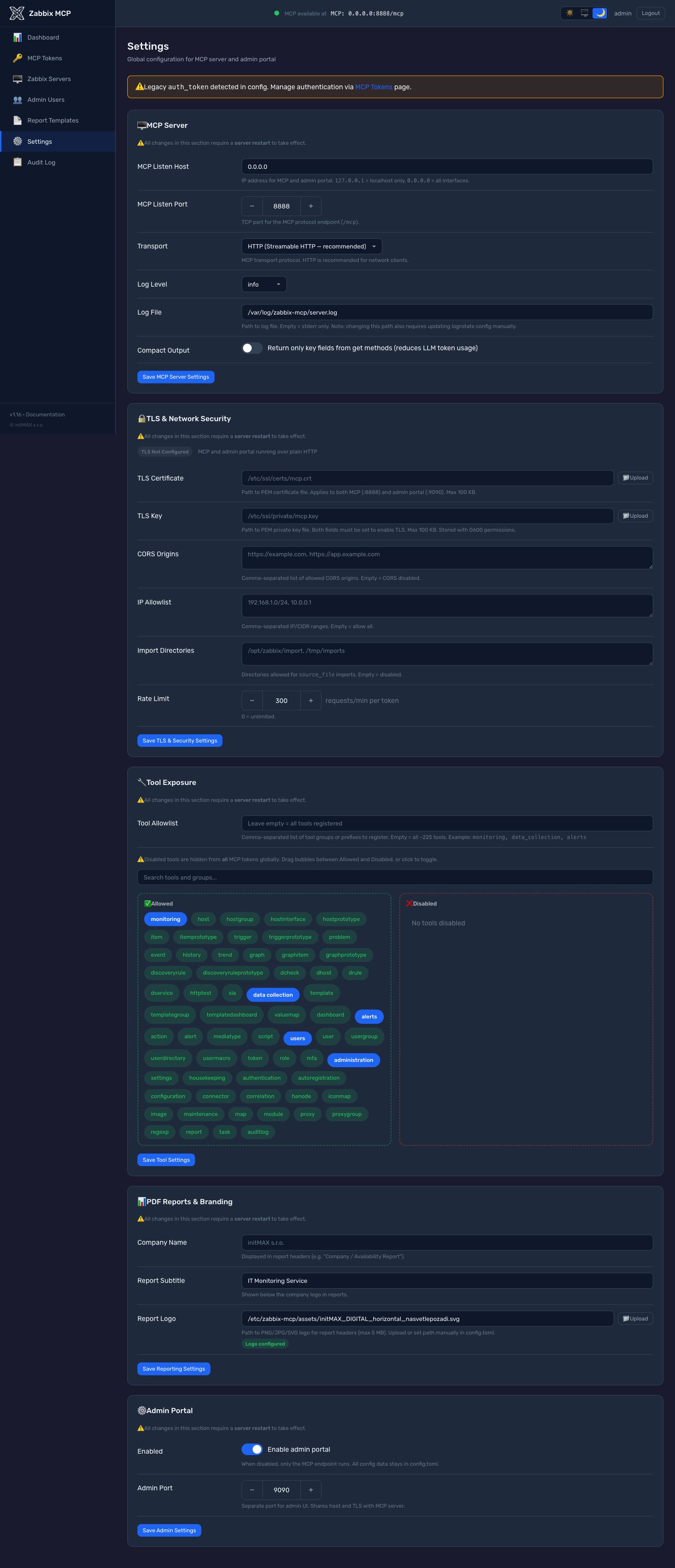Click the Log File path field
Image resolution: width=675 pixels, height=1568 pixels.
447,312
